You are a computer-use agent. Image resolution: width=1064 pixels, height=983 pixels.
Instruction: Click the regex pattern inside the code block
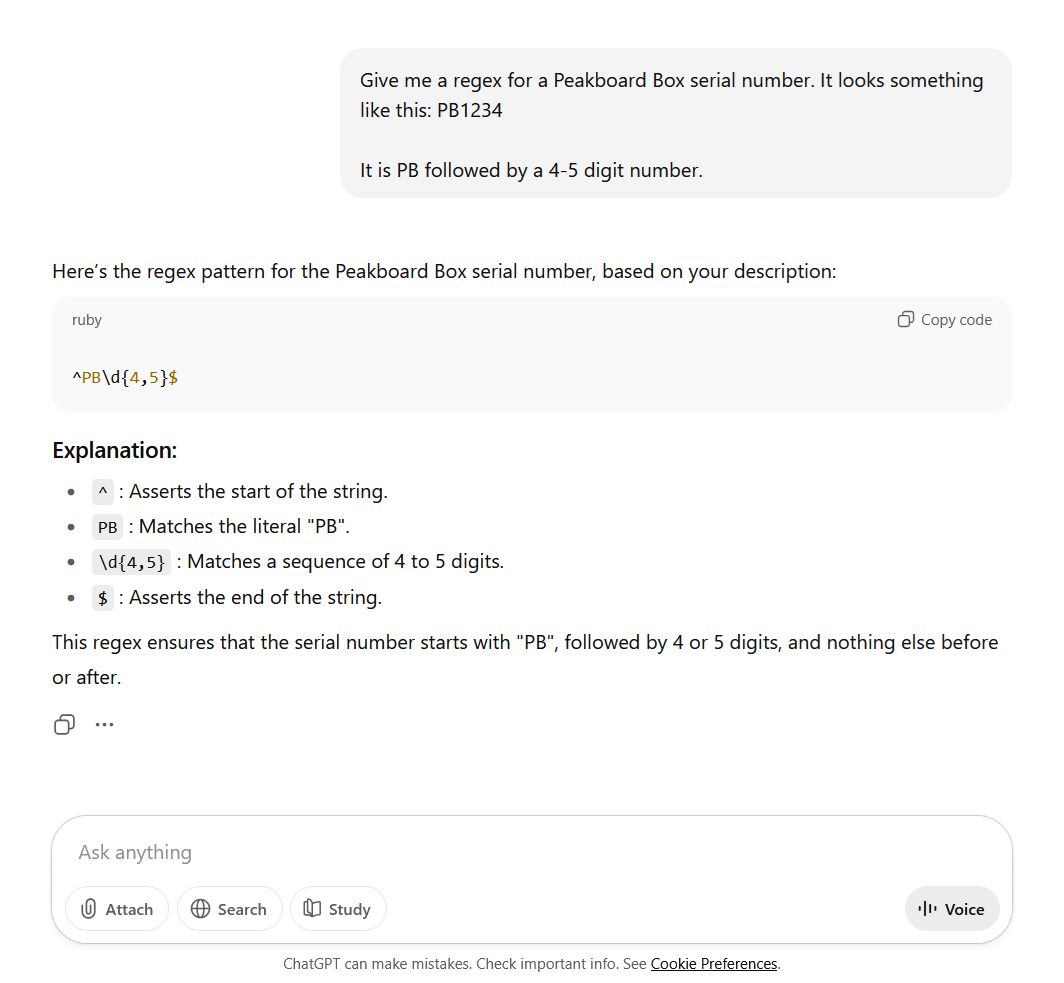click(125, 378)
